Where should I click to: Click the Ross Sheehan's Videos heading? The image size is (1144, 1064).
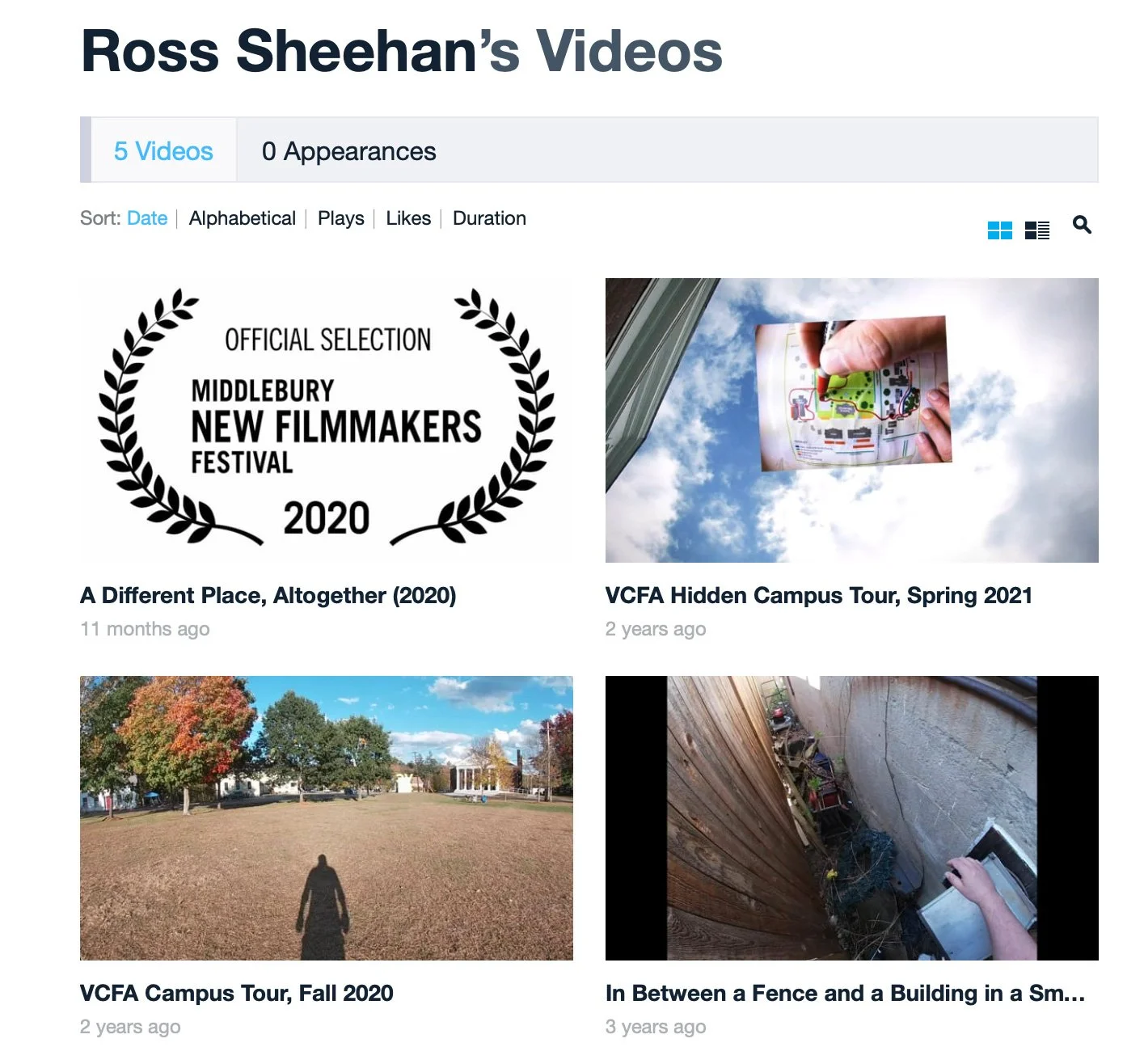click(x=402, y=51)
